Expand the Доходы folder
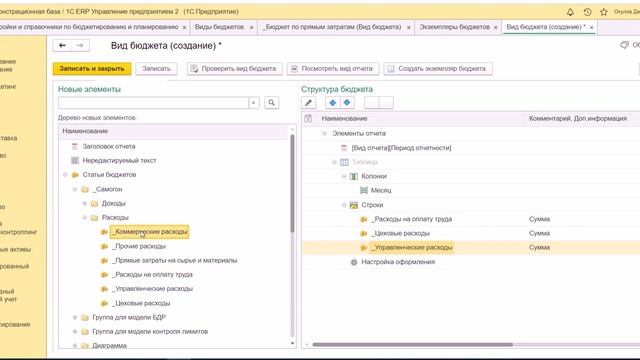The image size is (640, 360). click(84, 203)
